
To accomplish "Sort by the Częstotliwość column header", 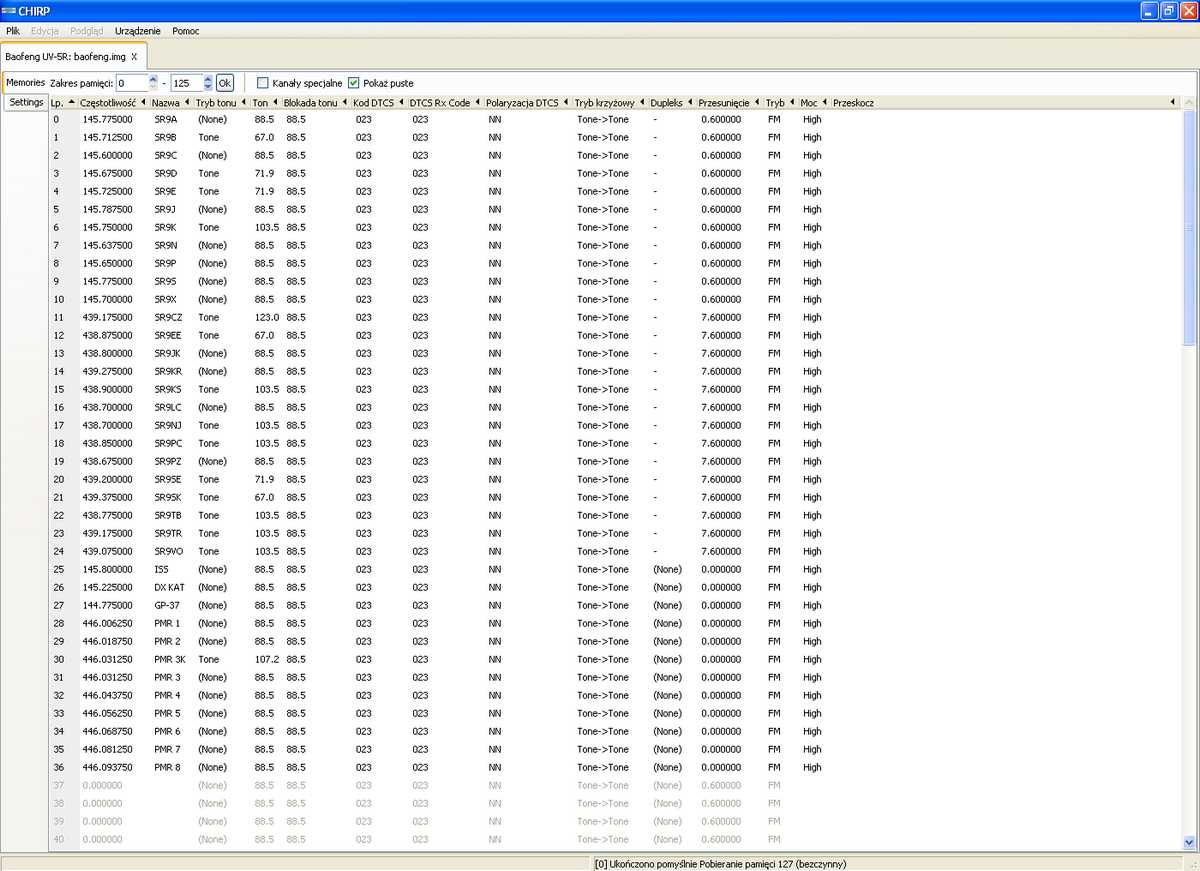I will pyautogui.click(x=108, y=103).
